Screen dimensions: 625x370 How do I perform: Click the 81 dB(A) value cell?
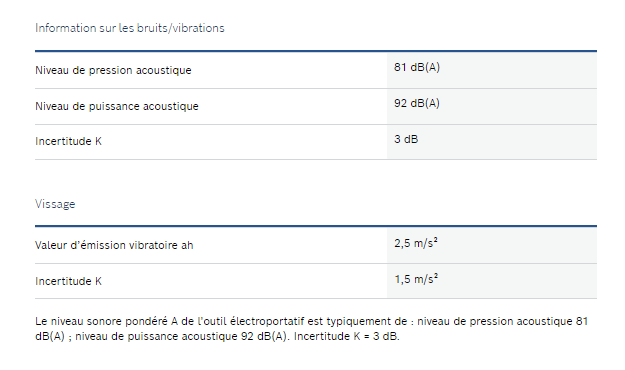click(491, 70)
